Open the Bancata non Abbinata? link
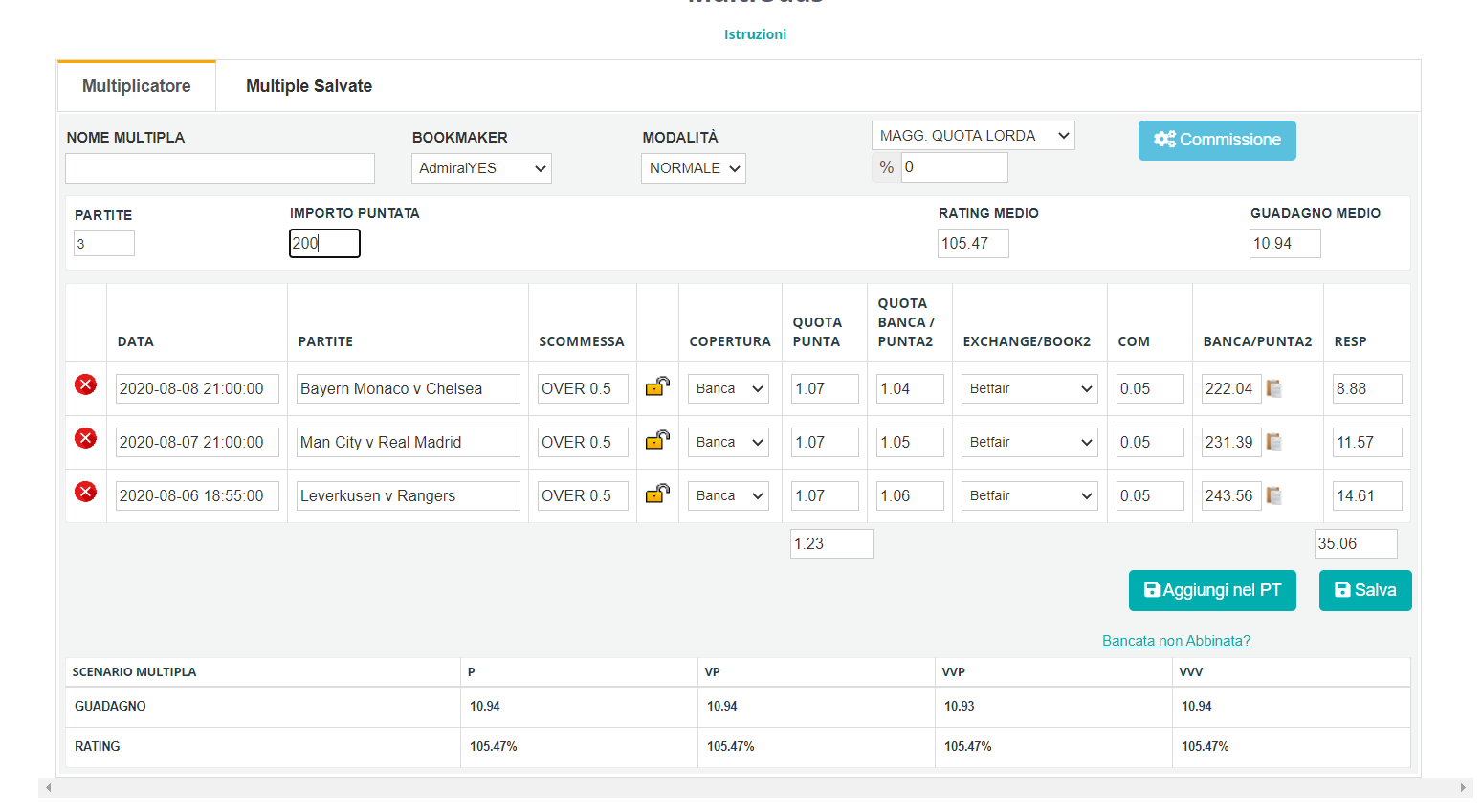The image size is (1482, 812). pos(1176,641)
